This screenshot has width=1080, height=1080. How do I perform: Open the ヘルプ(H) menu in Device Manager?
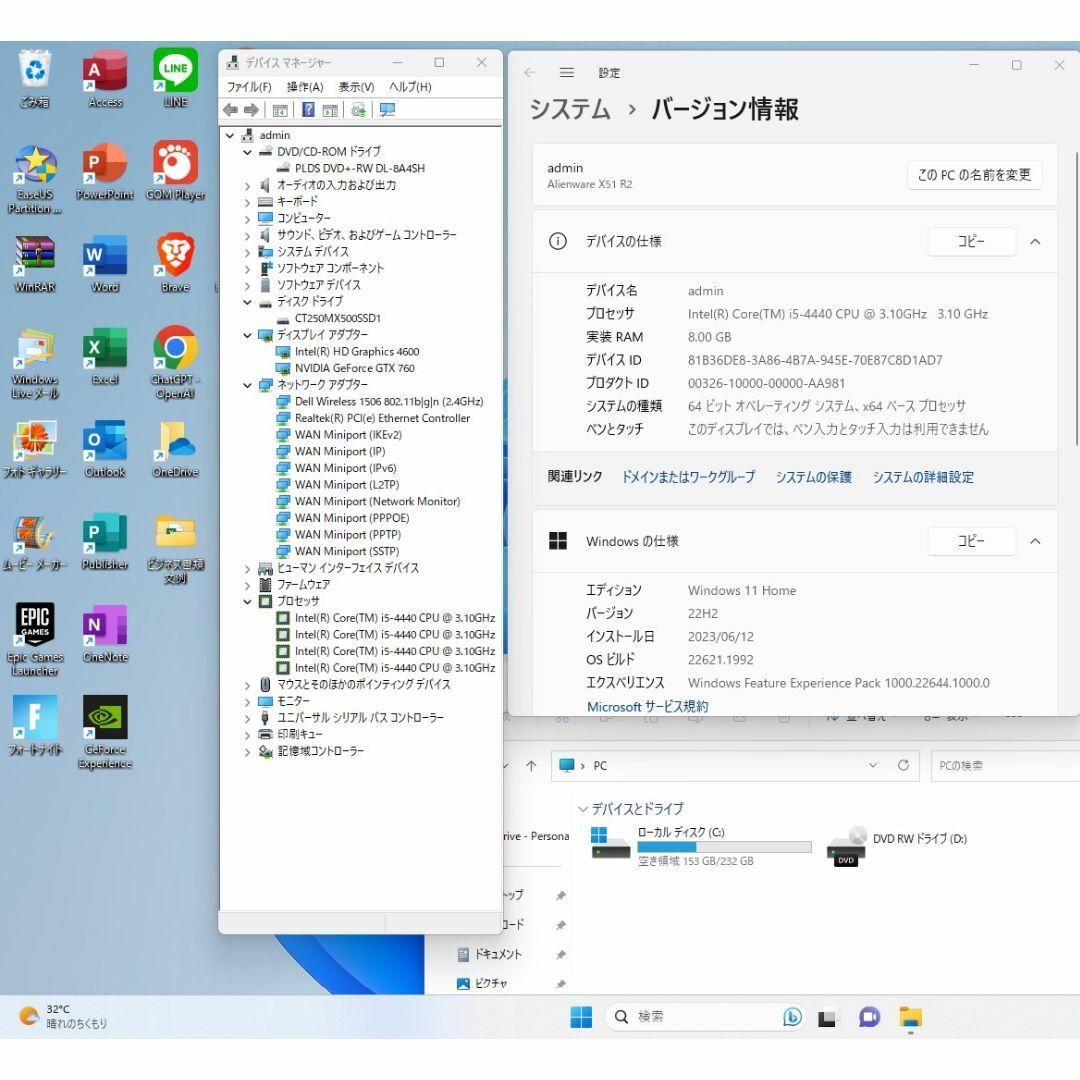tap(411, 87)
